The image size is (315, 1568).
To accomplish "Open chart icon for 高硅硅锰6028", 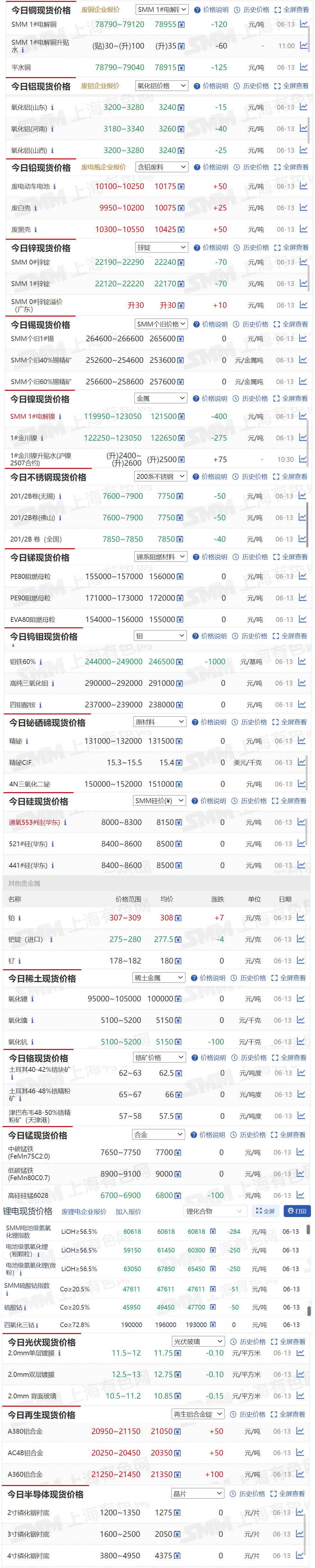I will 301,1196.
